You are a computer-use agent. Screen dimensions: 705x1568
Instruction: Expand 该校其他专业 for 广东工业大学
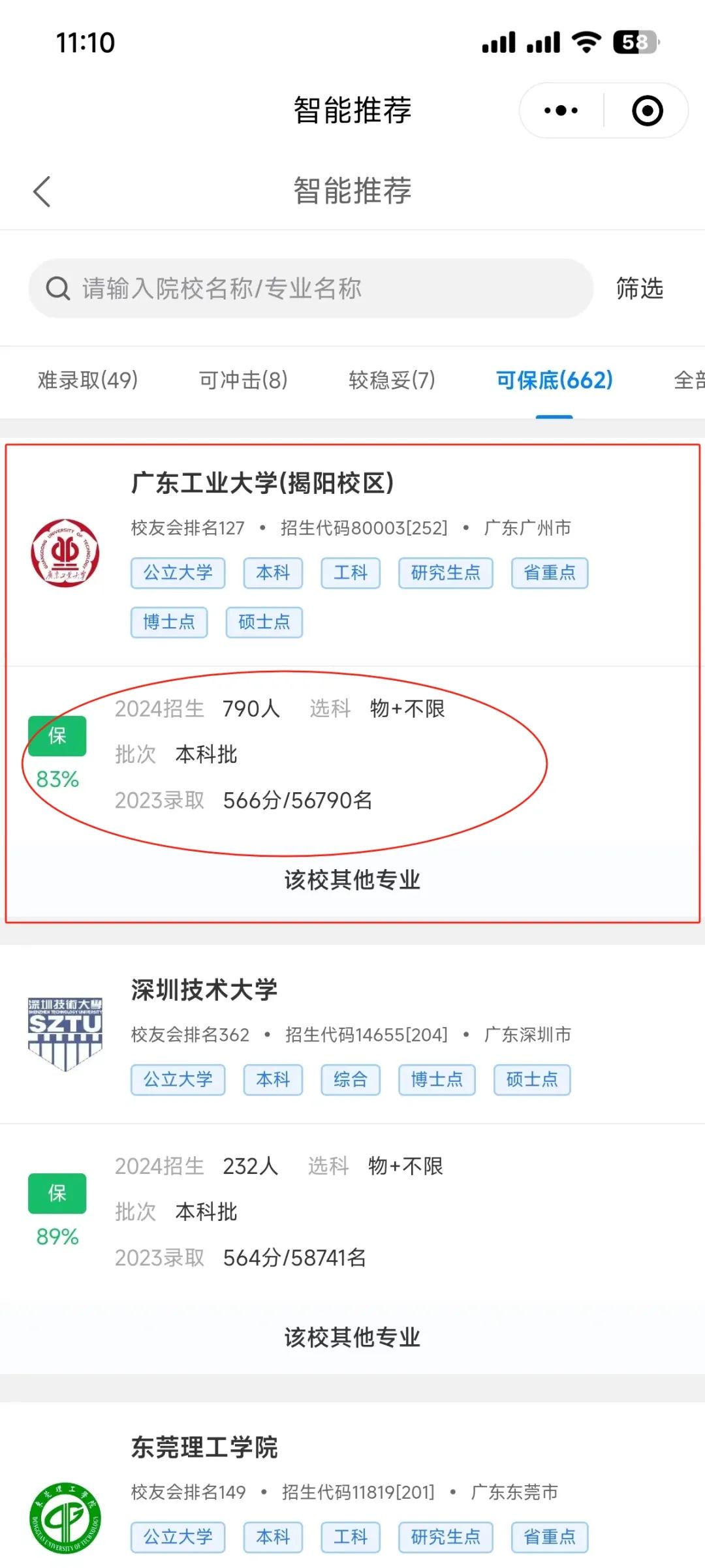coord(352,880)
